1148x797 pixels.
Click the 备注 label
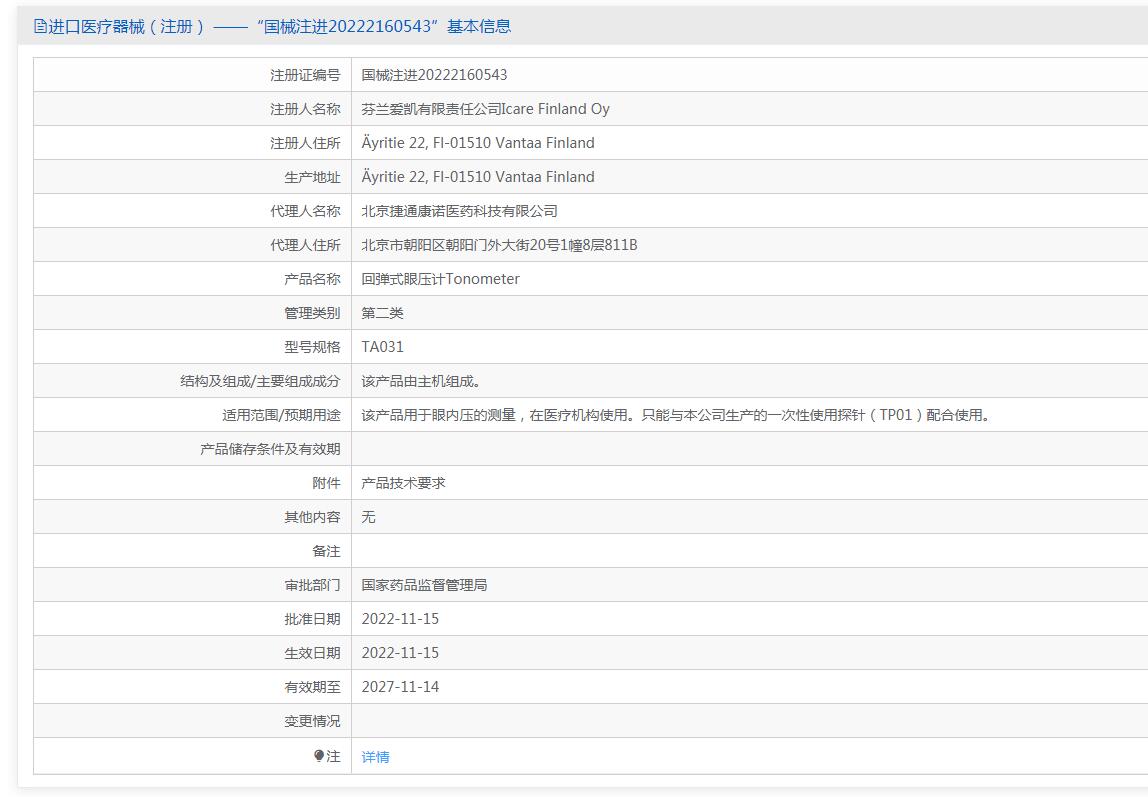point(327,551)
